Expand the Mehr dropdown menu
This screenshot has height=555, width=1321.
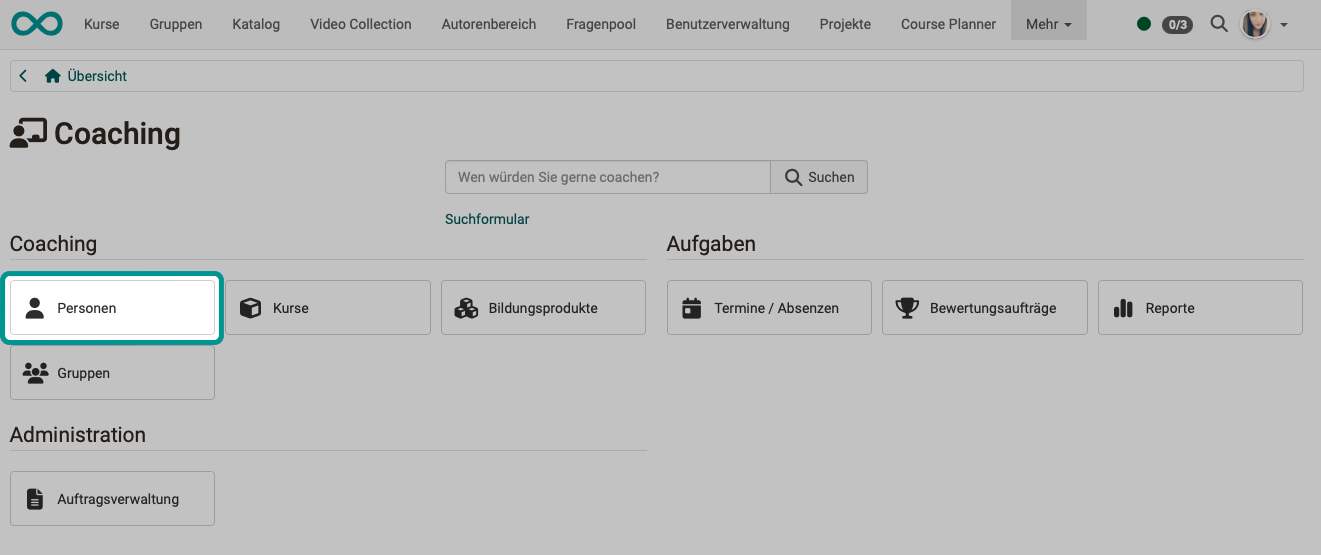(x=1048, y=24)
